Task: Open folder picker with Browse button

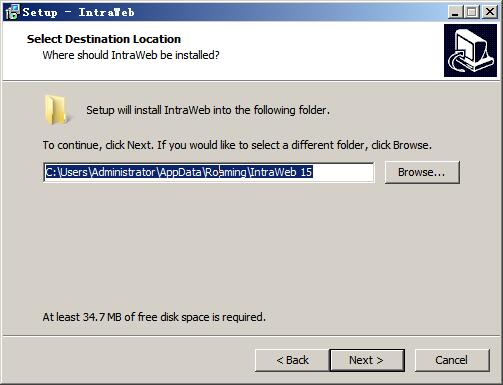Action: coord(422,172)
